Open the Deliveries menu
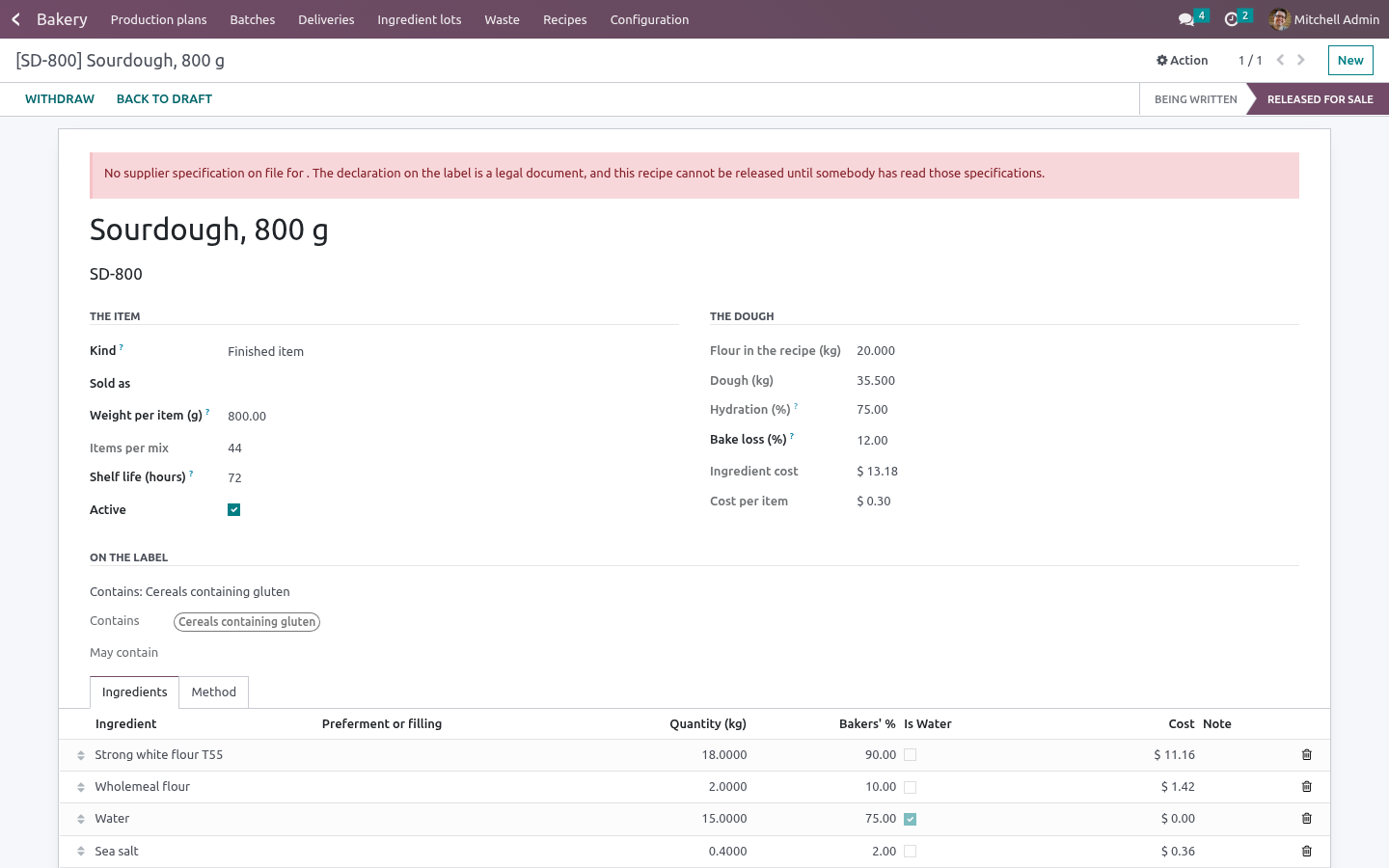1389x868 pixels. coord(326,19)
